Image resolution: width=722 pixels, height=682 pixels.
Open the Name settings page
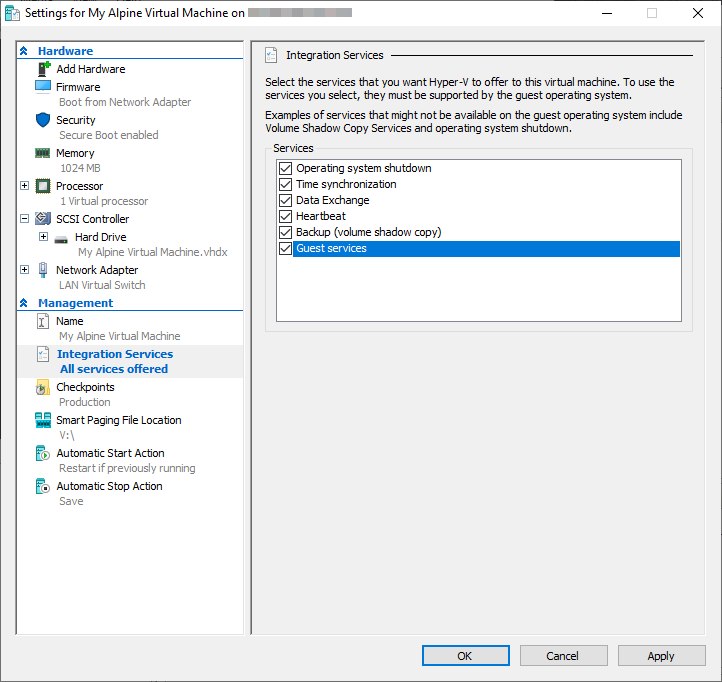click(70, 321)
